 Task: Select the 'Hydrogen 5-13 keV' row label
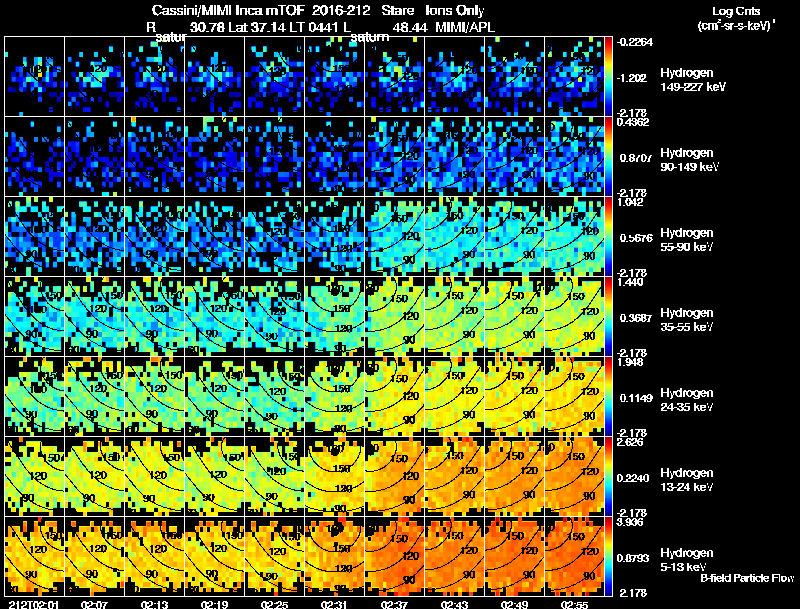tap(686, 560)
